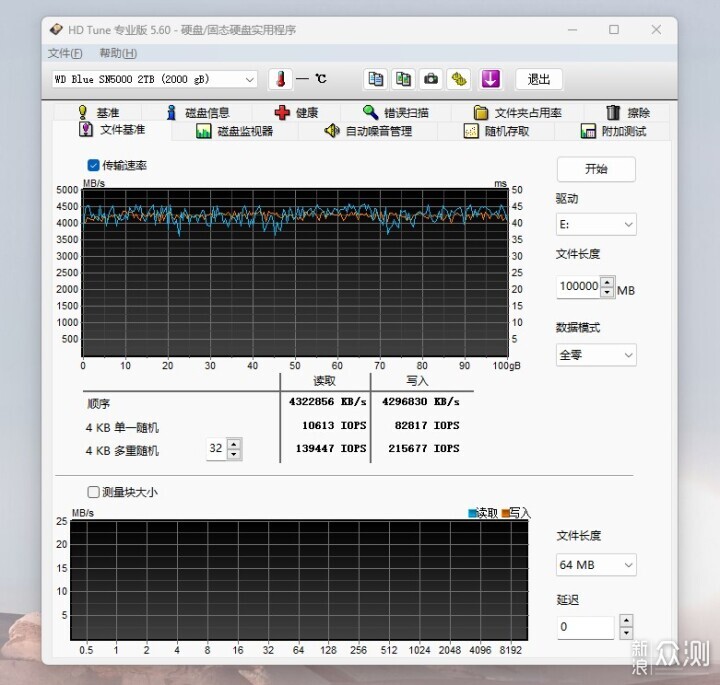Screen dimensions: 720x685
Task: Decrease the 延迟 delay stepper
Action: (626, 633)
